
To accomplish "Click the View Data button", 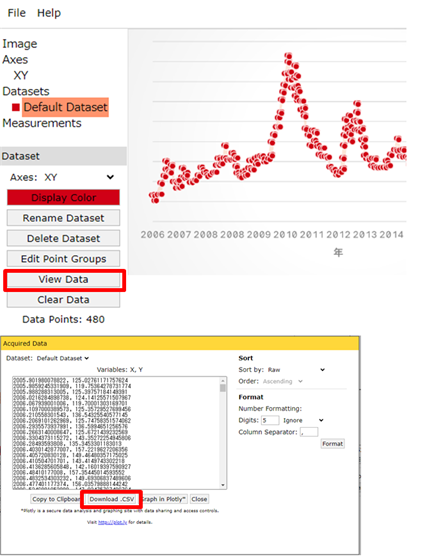I will coord(63,279).
